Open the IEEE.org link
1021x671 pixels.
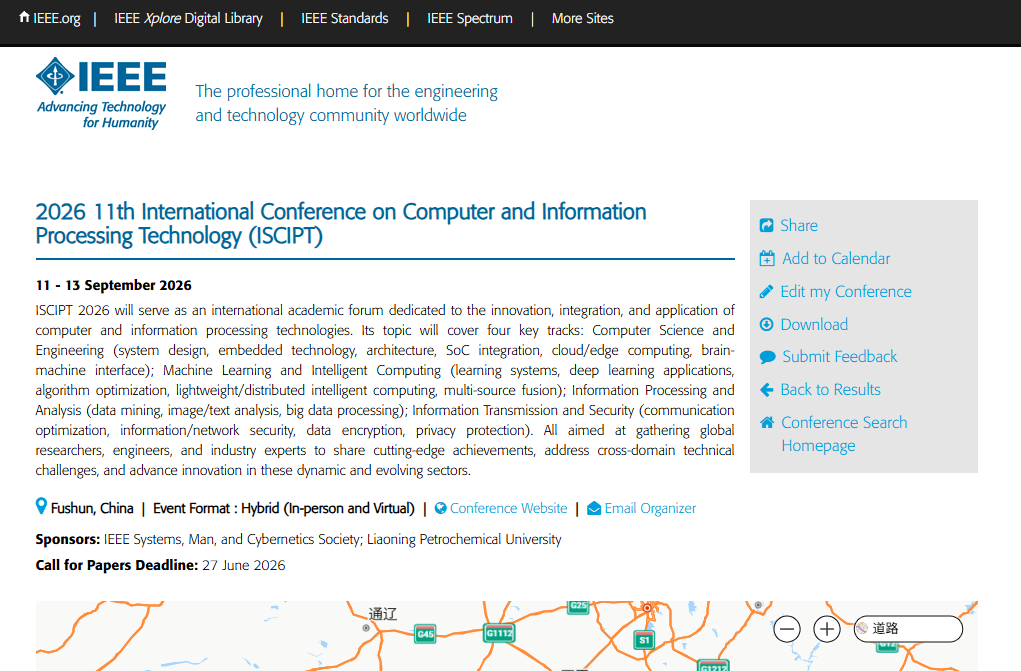pyautogui.click(x=57, y=18)
